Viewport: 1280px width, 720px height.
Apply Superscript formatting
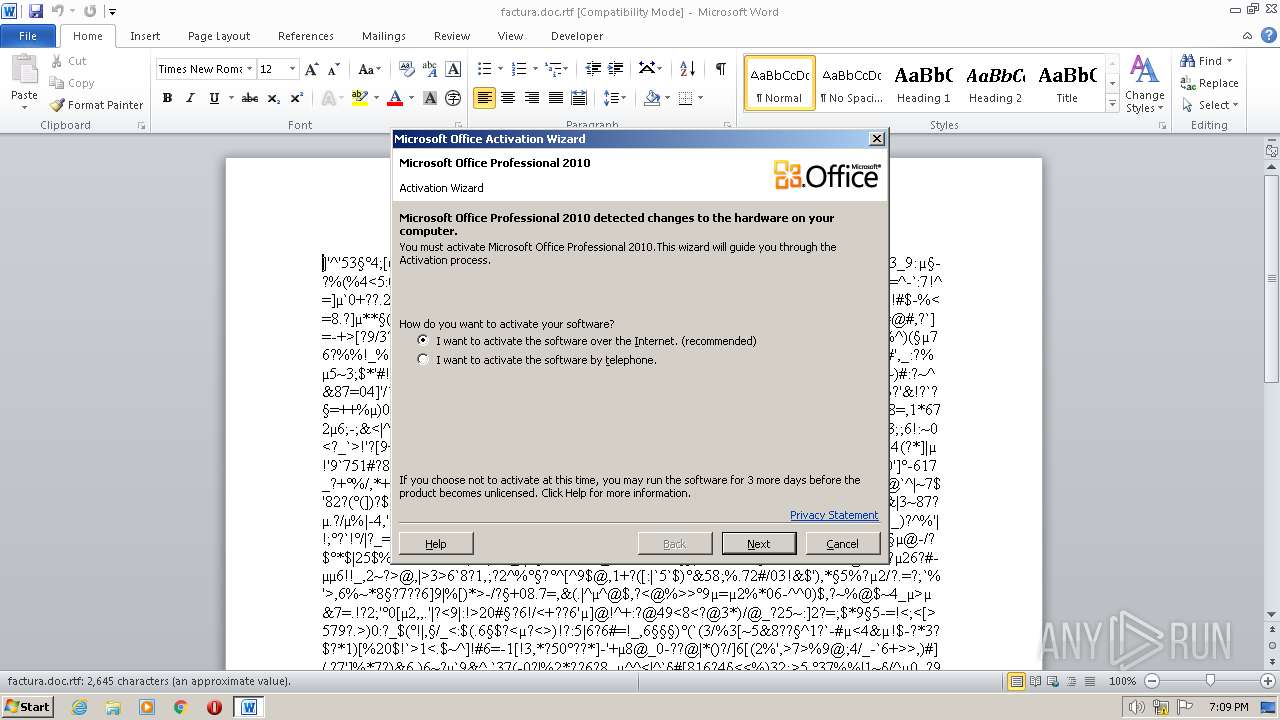pos(297,98)
